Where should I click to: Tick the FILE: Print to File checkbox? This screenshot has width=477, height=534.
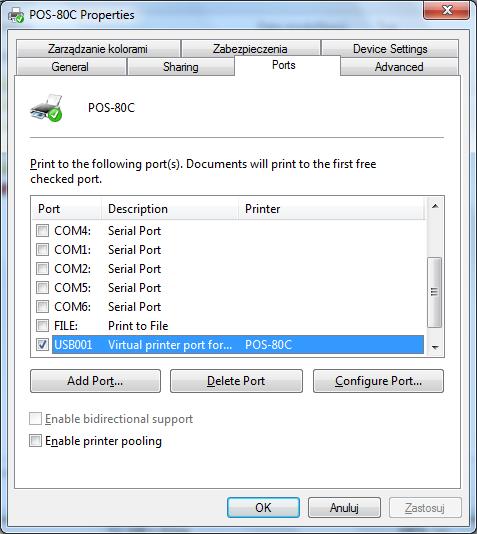(43, 326)
